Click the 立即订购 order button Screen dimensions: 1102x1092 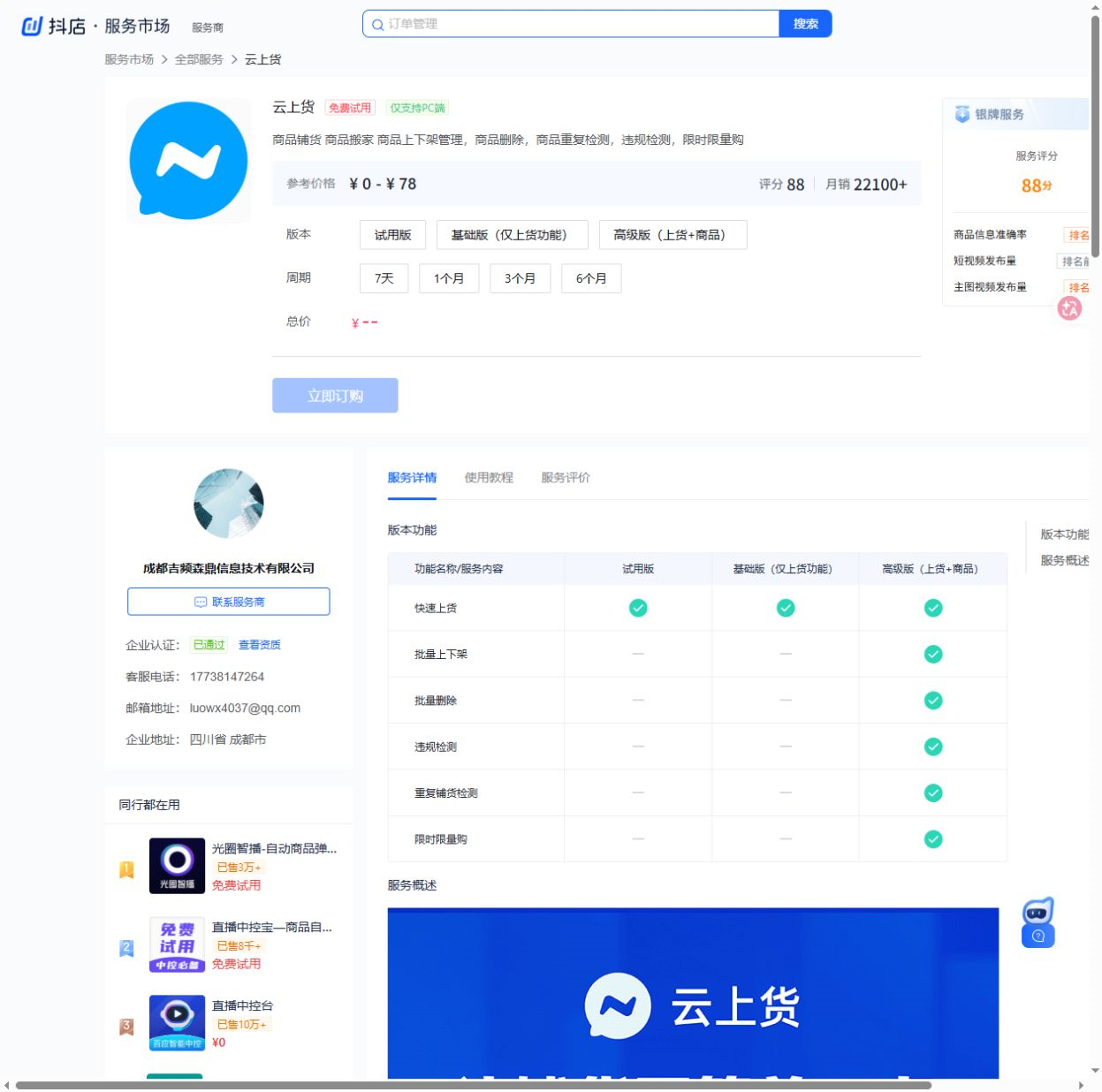point(335,396)
